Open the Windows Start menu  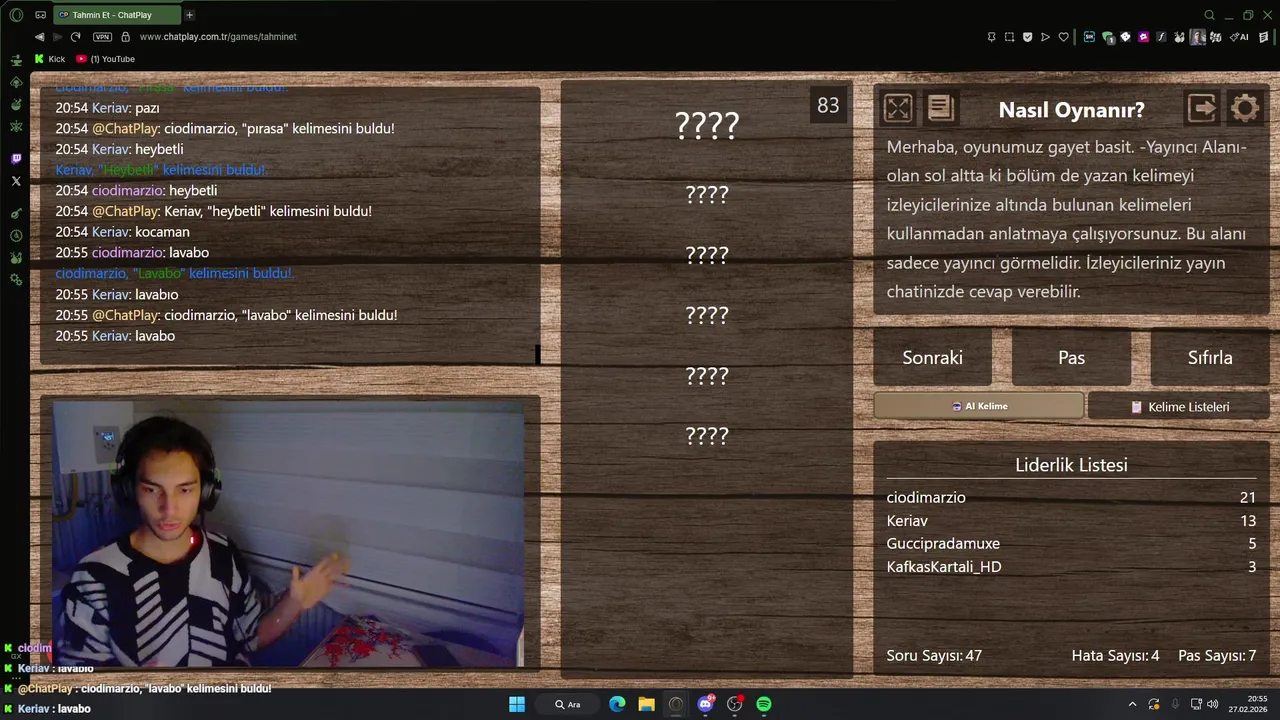coord(517,704)
